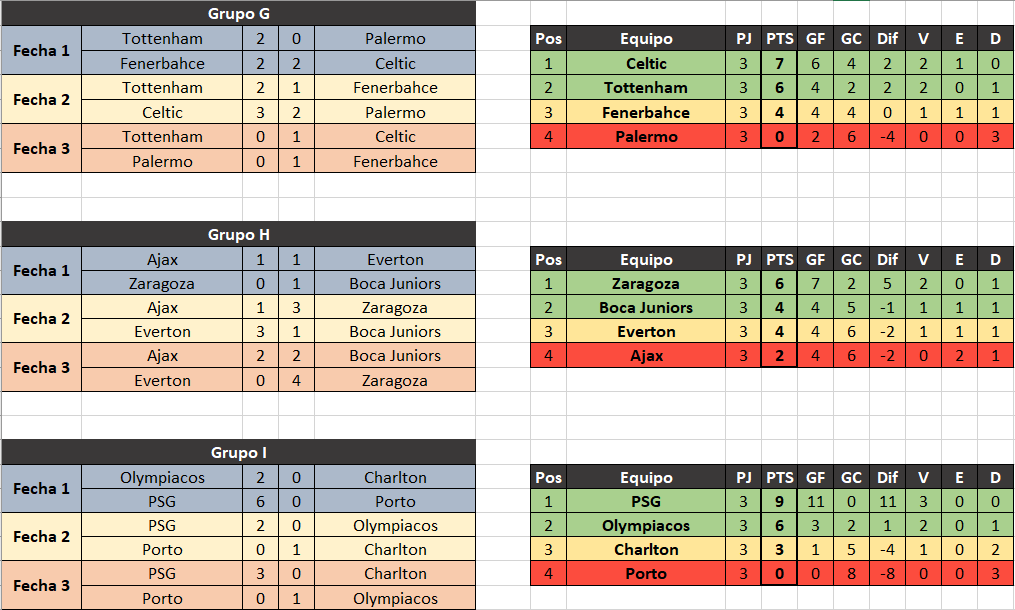Click the PTS header in Grupo G table
Viewport: 1015px width, 610px height.
(x=779, y=39)
